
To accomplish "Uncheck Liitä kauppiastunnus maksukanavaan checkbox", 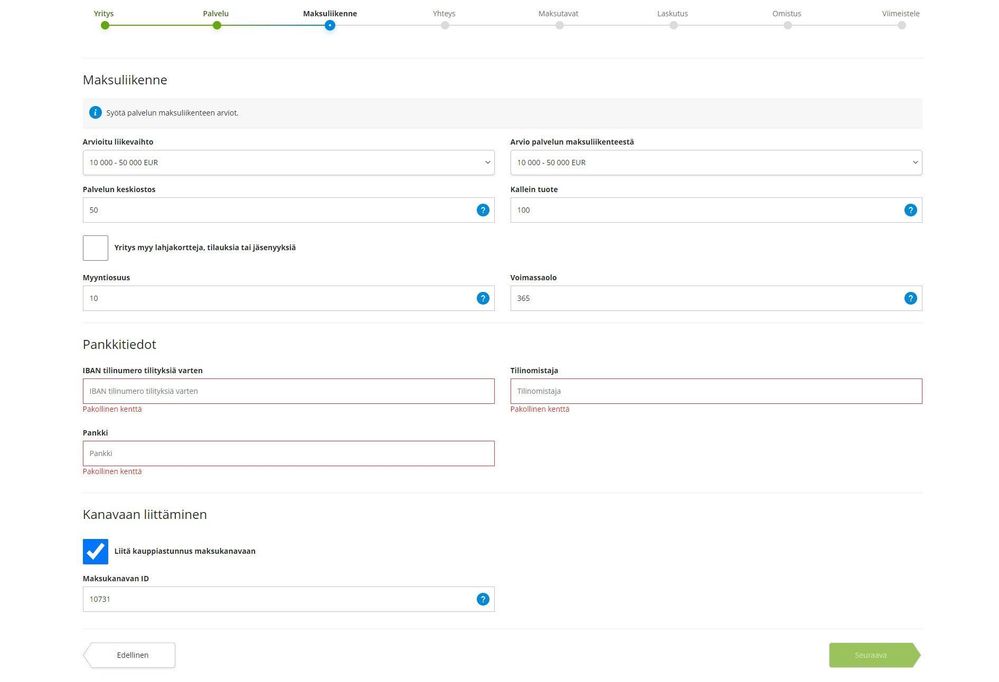I will tap(96, 551).
